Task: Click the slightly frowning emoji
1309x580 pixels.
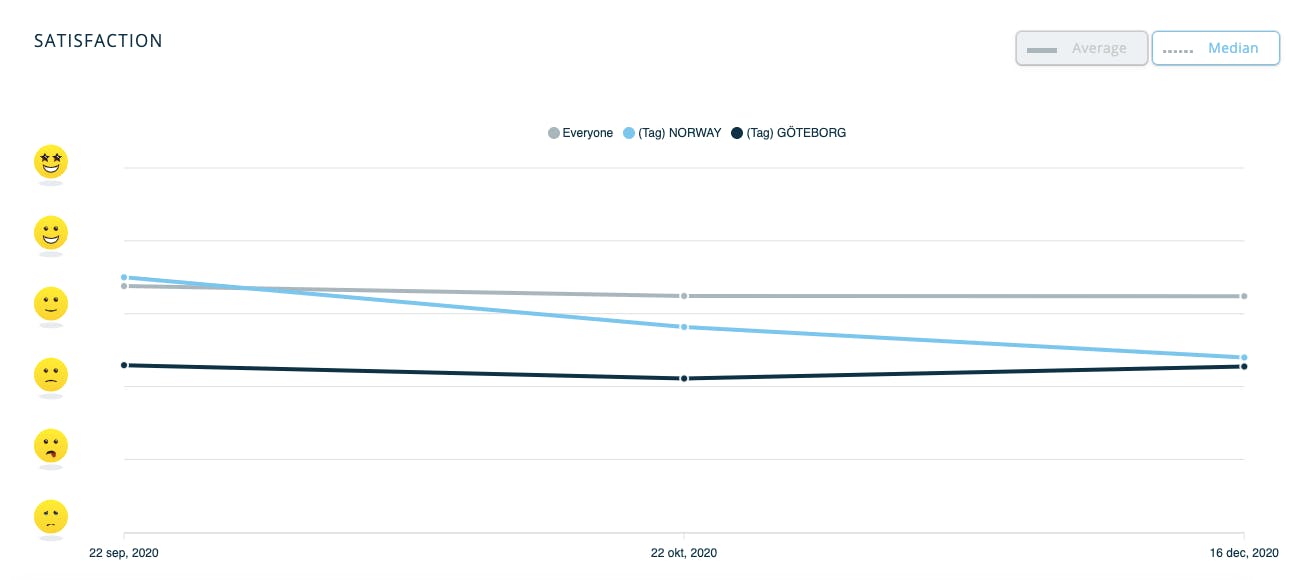Action: click(50, 375)
